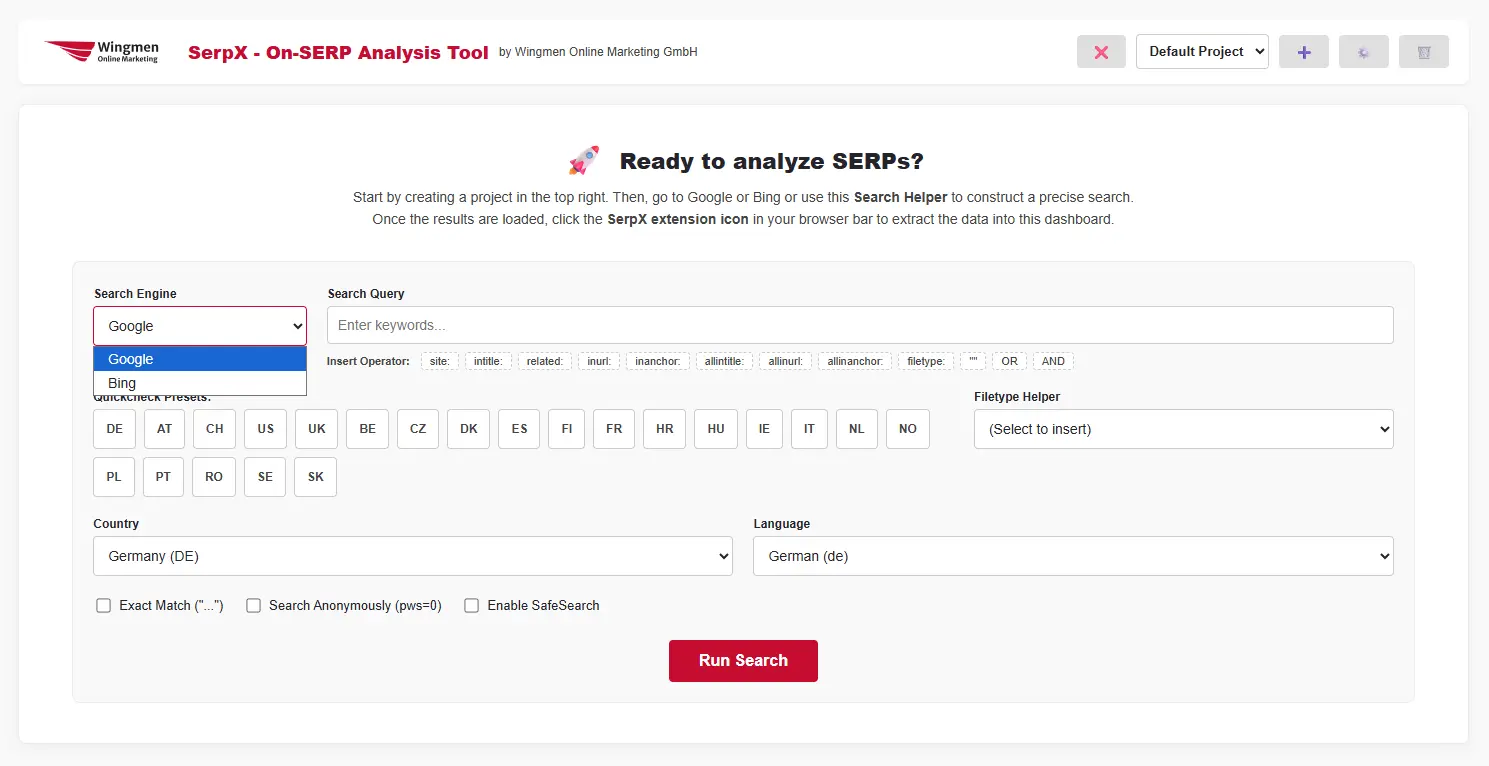
Task: Tick the Search Anonymously (pws=0) checkbox
Action: point(254,605)
